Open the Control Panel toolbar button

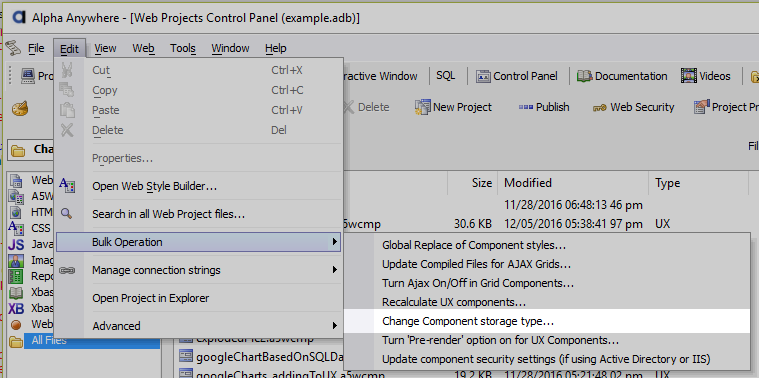(x=516, y=76)
